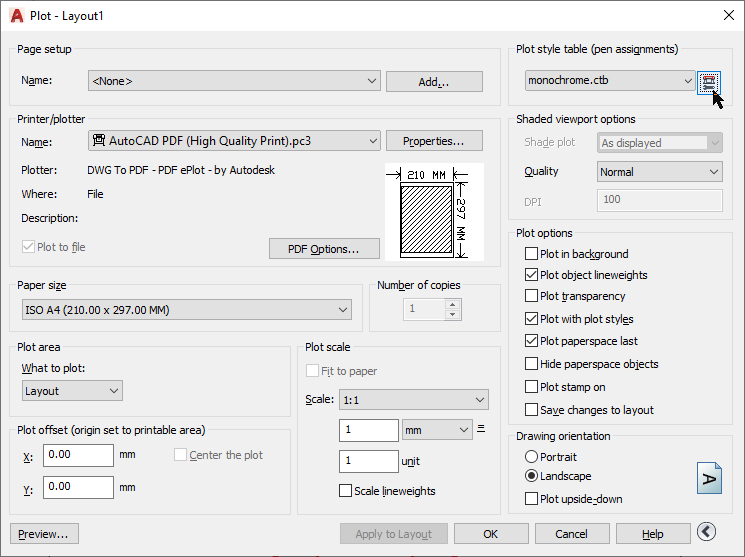The image size is (745, 557).
Task: Open PDF Options settings
Action: click(325, 248)
